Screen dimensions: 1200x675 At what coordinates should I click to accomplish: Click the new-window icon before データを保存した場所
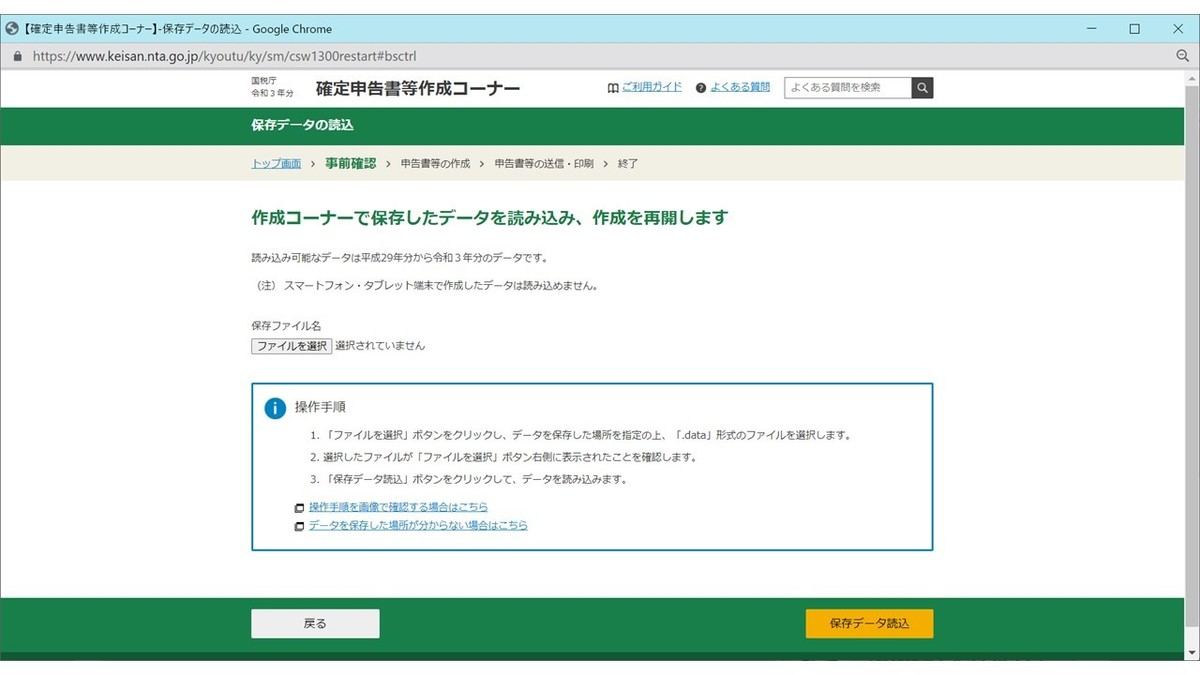pos(299,526)
